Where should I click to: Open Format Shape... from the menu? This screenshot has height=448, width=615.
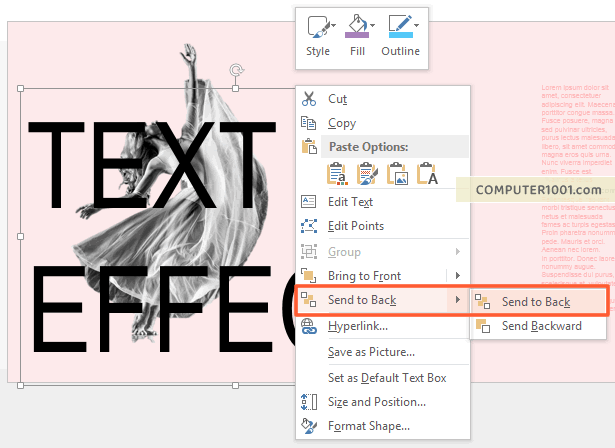368,426
